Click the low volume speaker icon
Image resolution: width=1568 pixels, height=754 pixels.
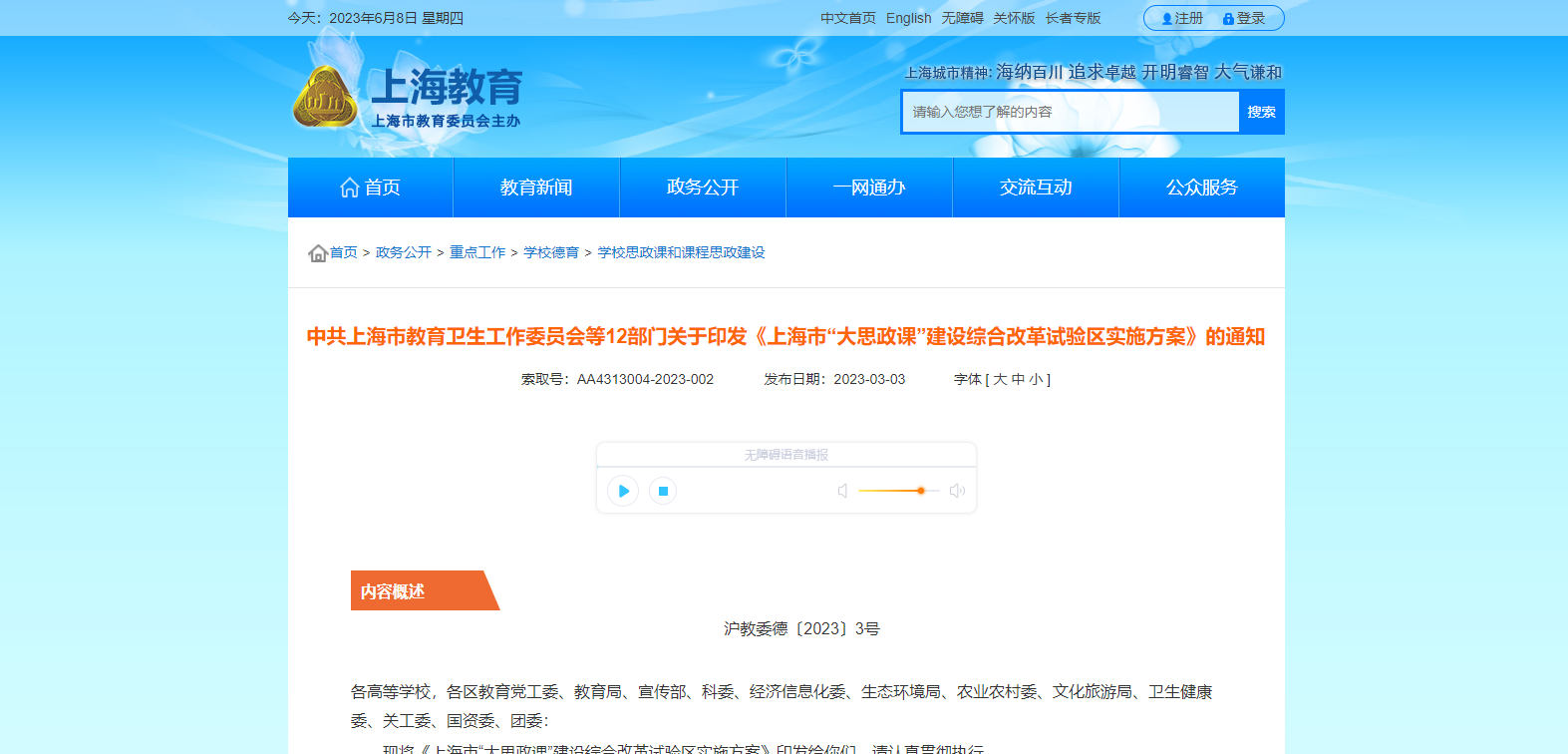[842, 491]
